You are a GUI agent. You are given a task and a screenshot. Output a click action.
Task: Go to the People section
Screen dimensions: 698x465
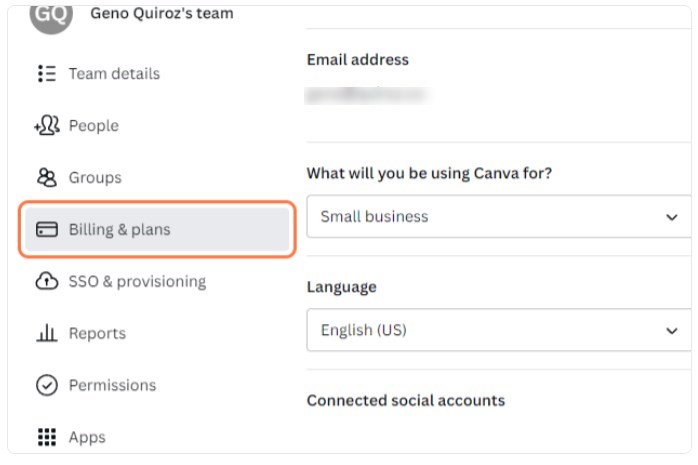[93, 126]
